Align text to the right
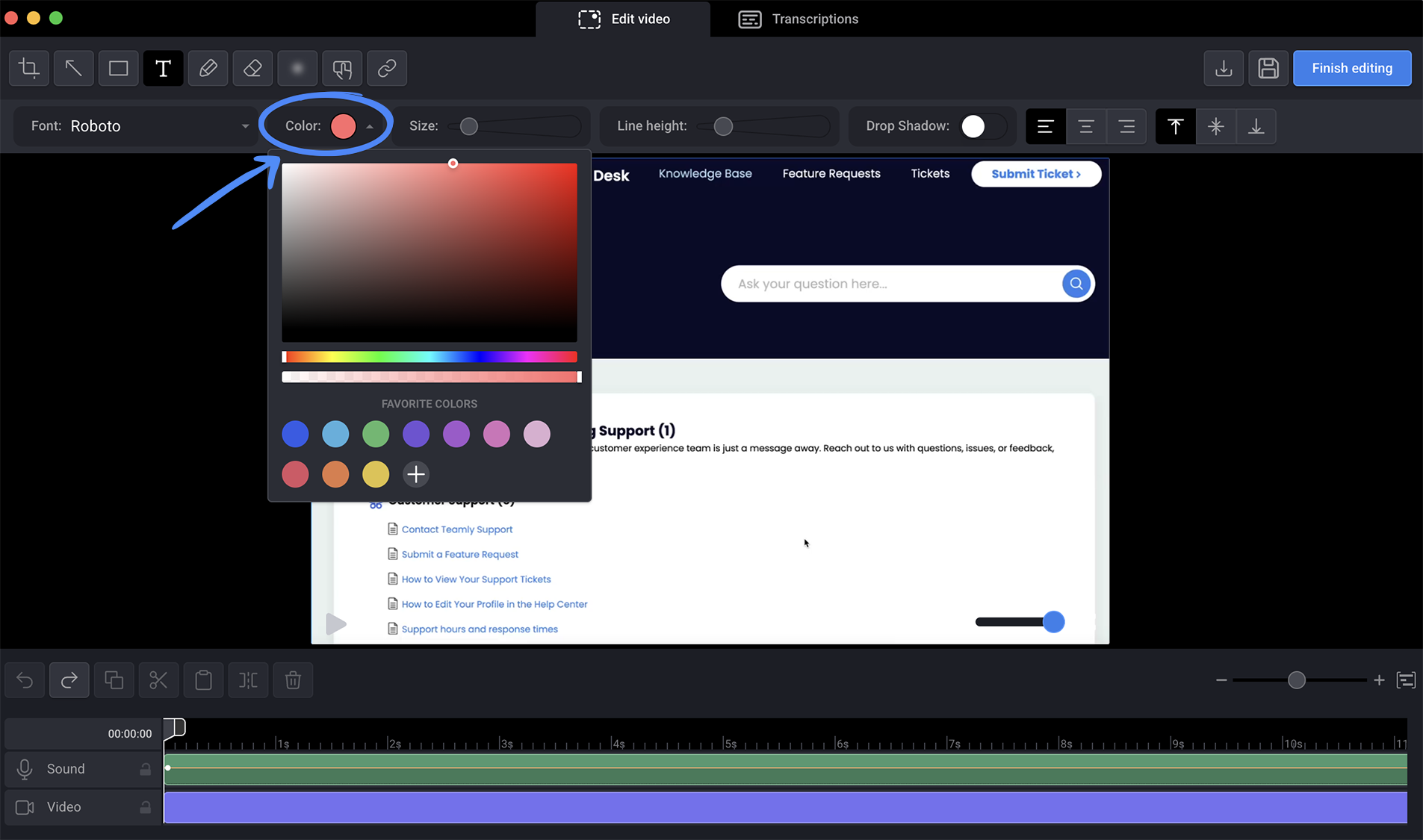The height and width of the screenshot is (840, 1423). 1126,126
